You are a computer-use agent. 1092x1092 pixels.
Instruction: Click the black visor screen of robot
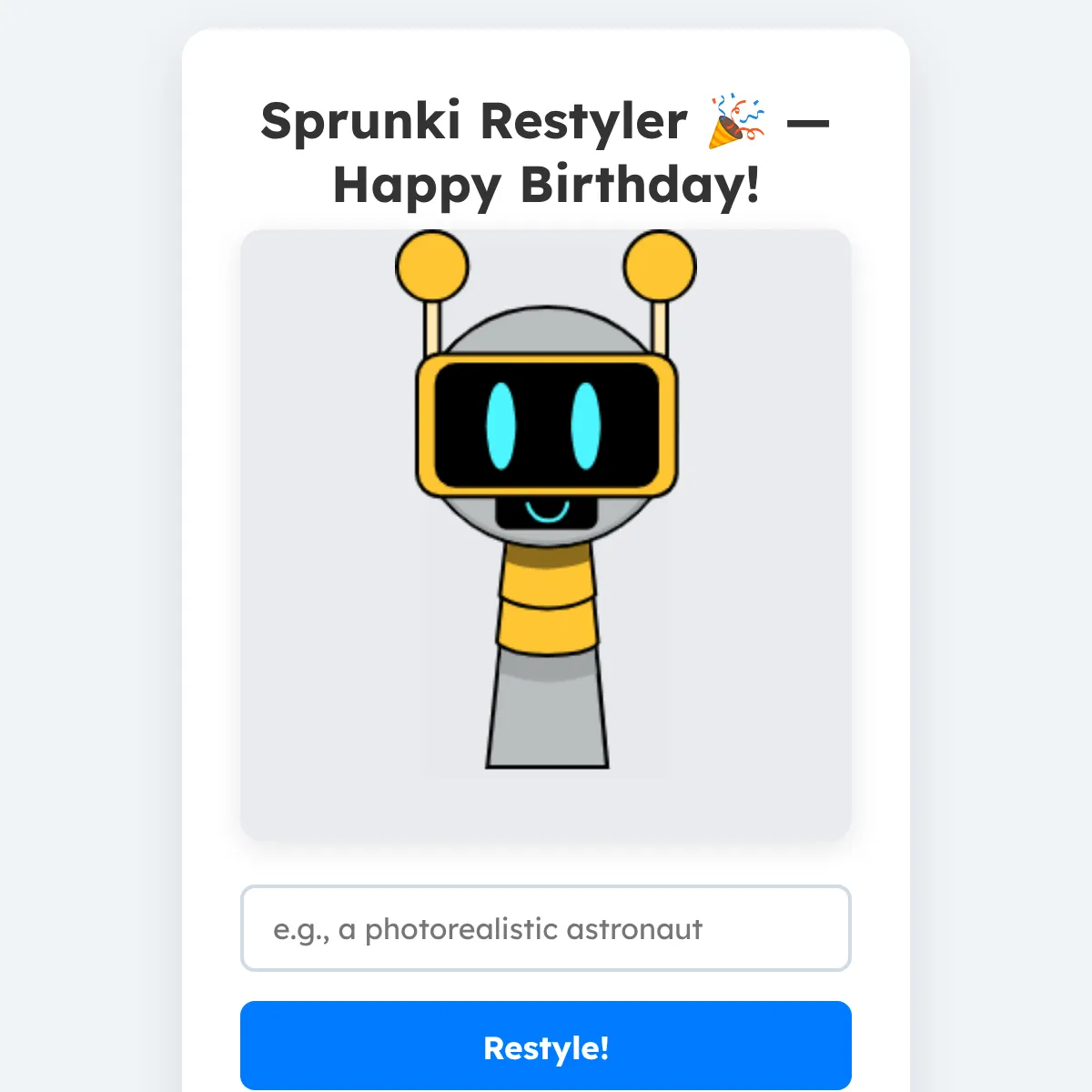tap(546, 426)
